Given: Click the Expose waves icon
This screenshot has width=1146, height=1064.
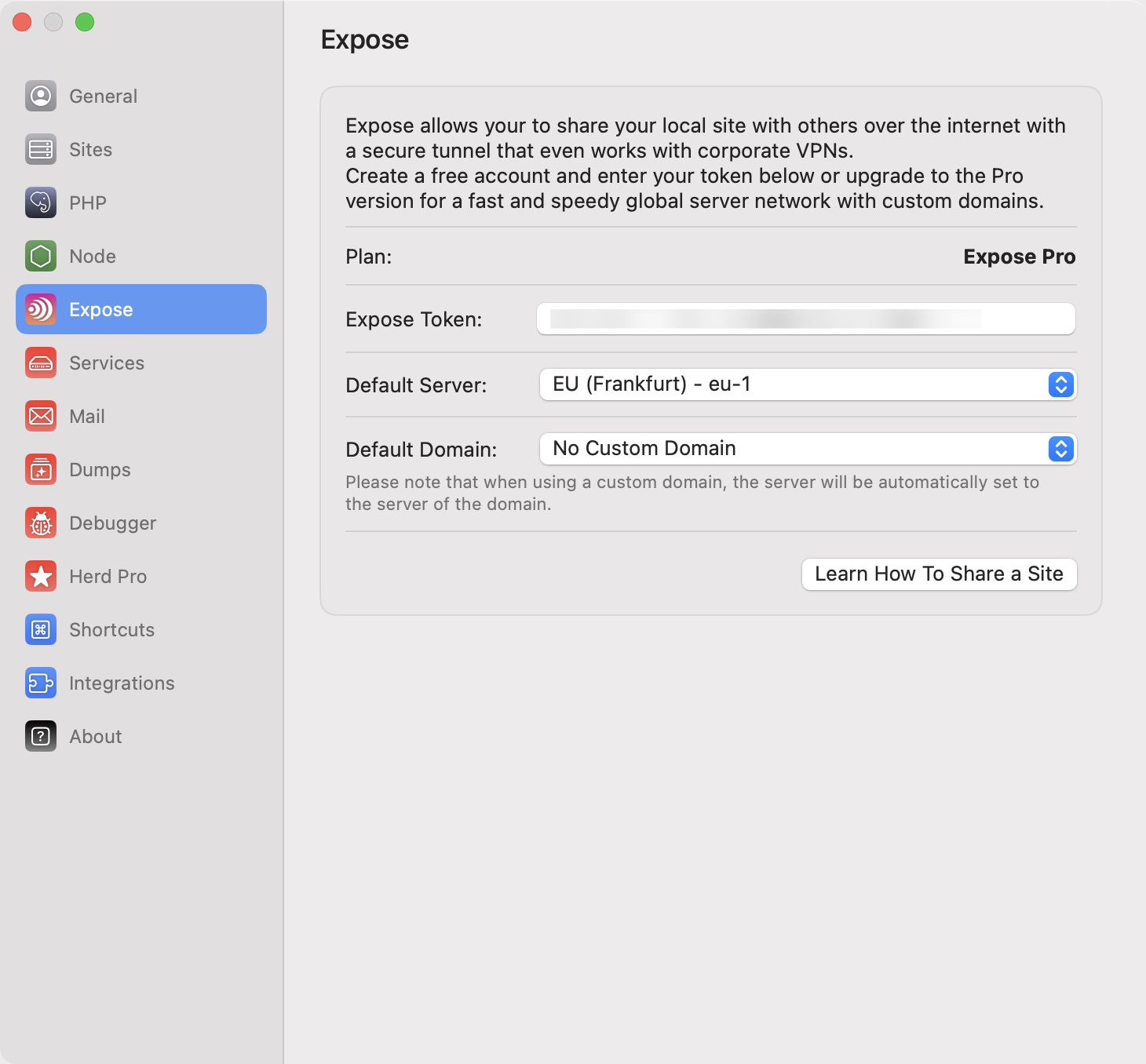Looking at the screenshot, I should [41, 309].
